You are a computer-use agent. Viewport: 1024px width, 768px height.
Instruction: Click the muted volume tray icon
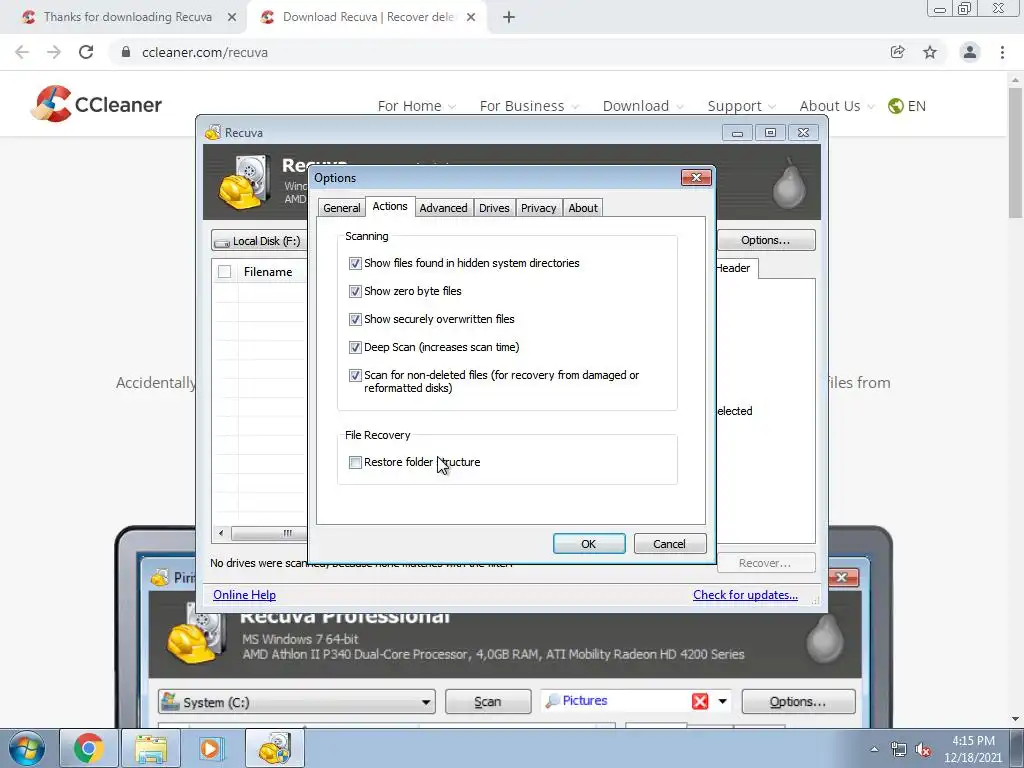coord(923,750)
